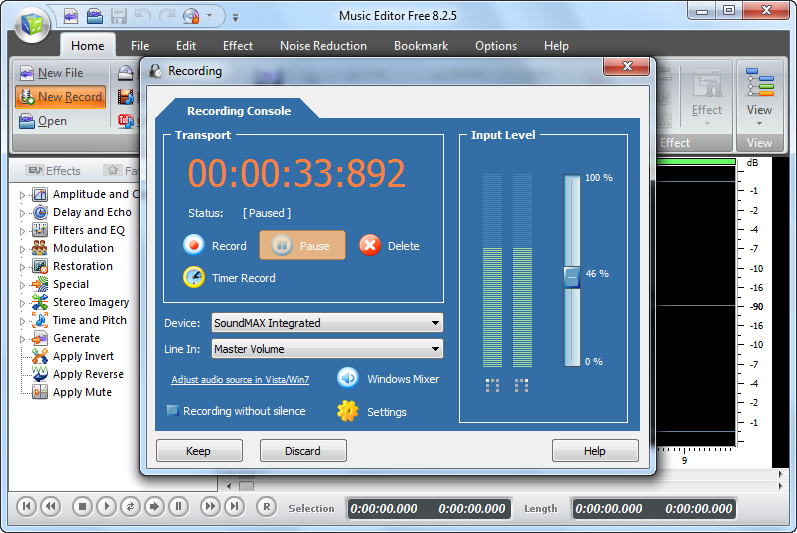
Task: Click Adjust audio source in Vista/Win7 link
Action: click(x=240, y=380)
